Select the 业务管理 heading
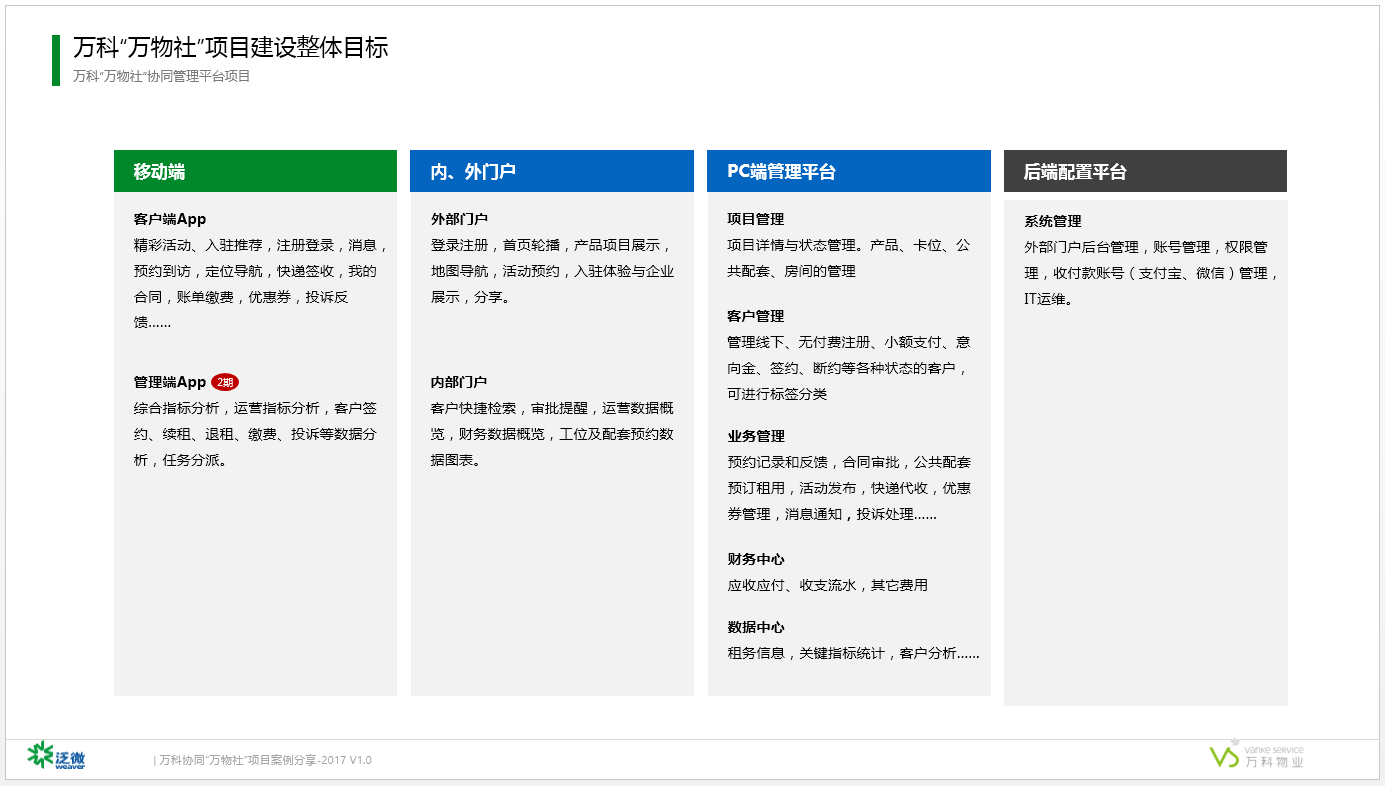Image resolution: width=1385 pixels, height=786 pixels. [x=756, y=436]
